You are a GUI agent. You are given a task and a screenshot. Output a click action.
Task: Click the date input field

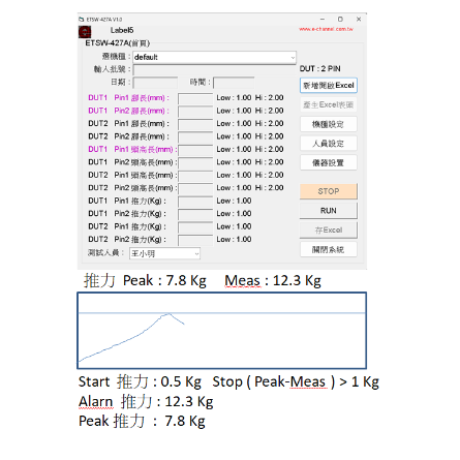[155, 83]
